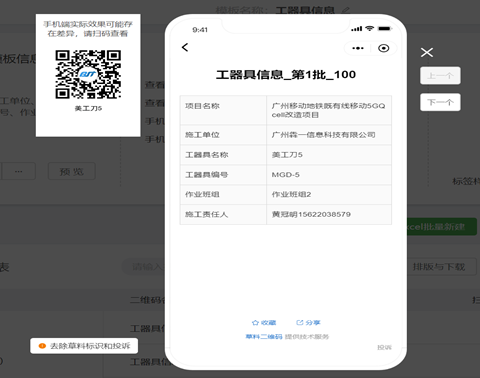Click the 项目名称 label cell
The width and height of the screenshot is (480, 378).
pyautogui.click(x=223, y=110)
